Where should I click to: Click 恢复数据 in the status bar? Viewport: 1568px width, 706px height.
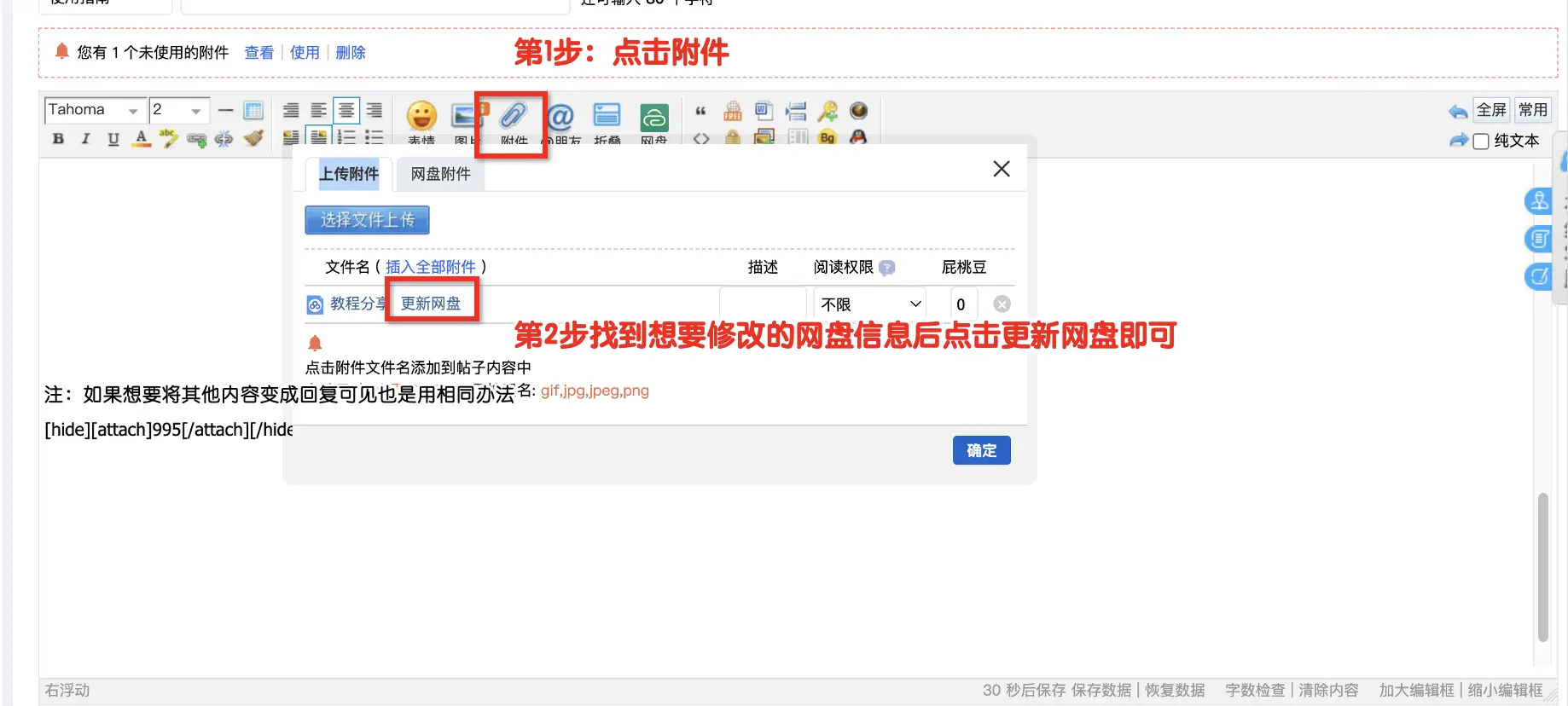(x=1175, y=690)
